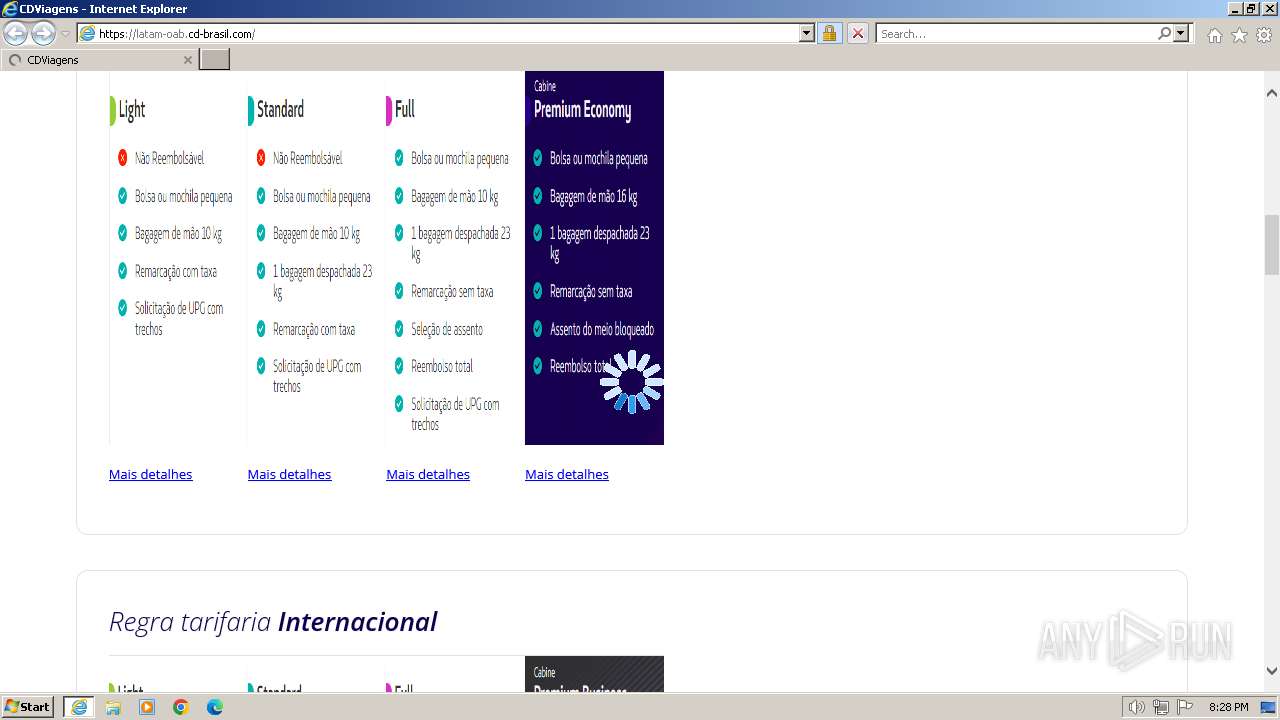
Task: Click Internet Explorer taskbar icon
Action: tap(79, 707)
